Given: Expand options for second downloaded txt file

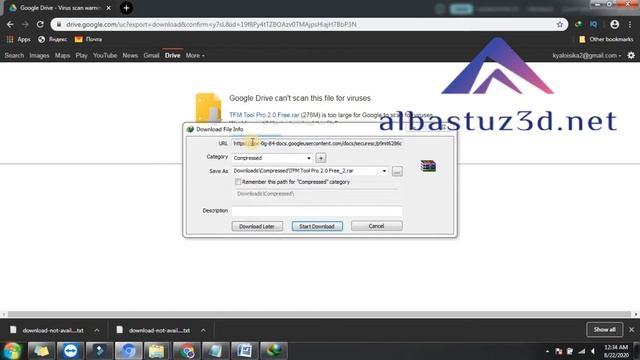Looking at the screenshot, I should pos(203,330).
